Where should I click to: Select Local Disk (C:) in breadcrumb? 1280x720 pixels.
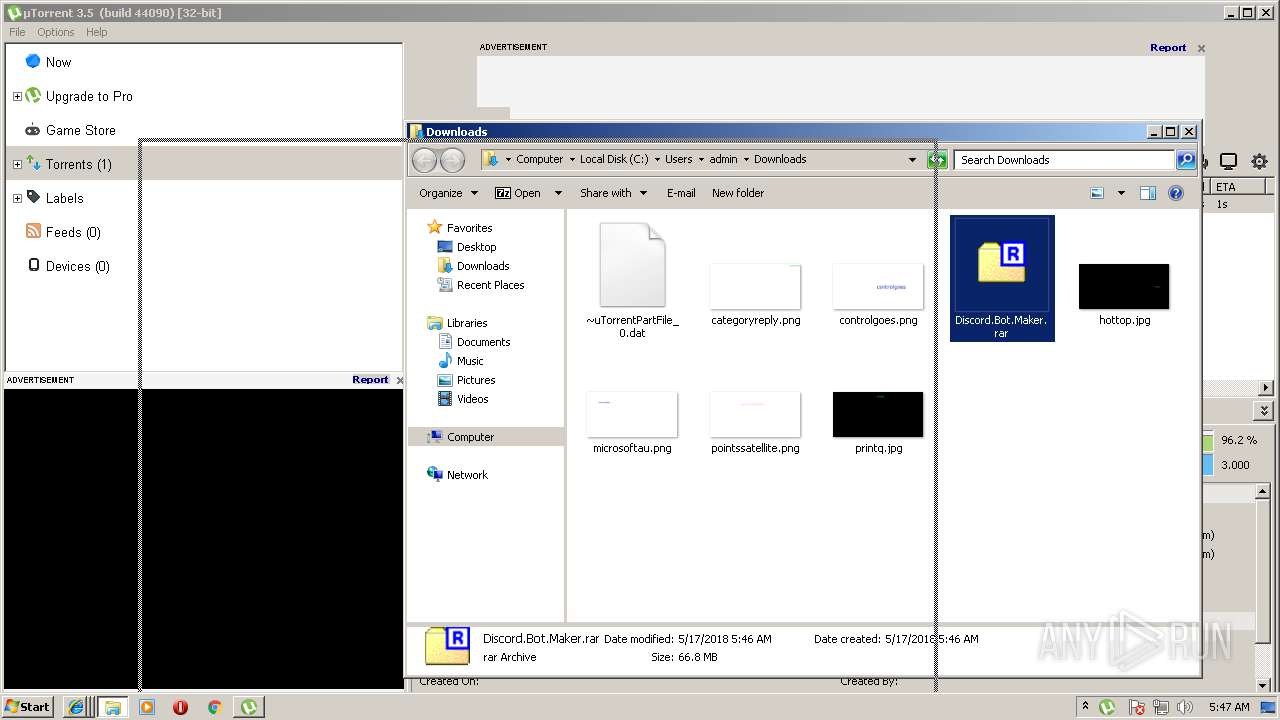coord(614,159)
